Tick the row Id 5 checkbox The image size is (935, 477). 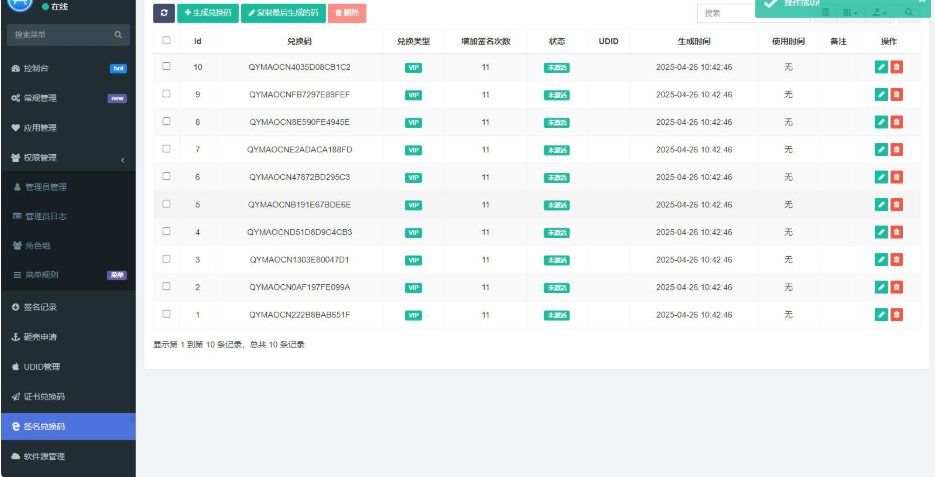tap(166, 204)
